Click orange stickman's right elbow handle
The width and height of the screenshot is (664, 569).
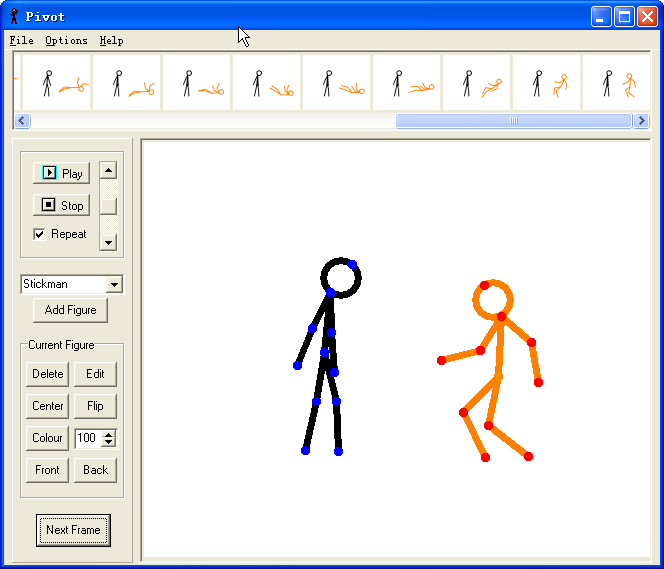point(531,343)
